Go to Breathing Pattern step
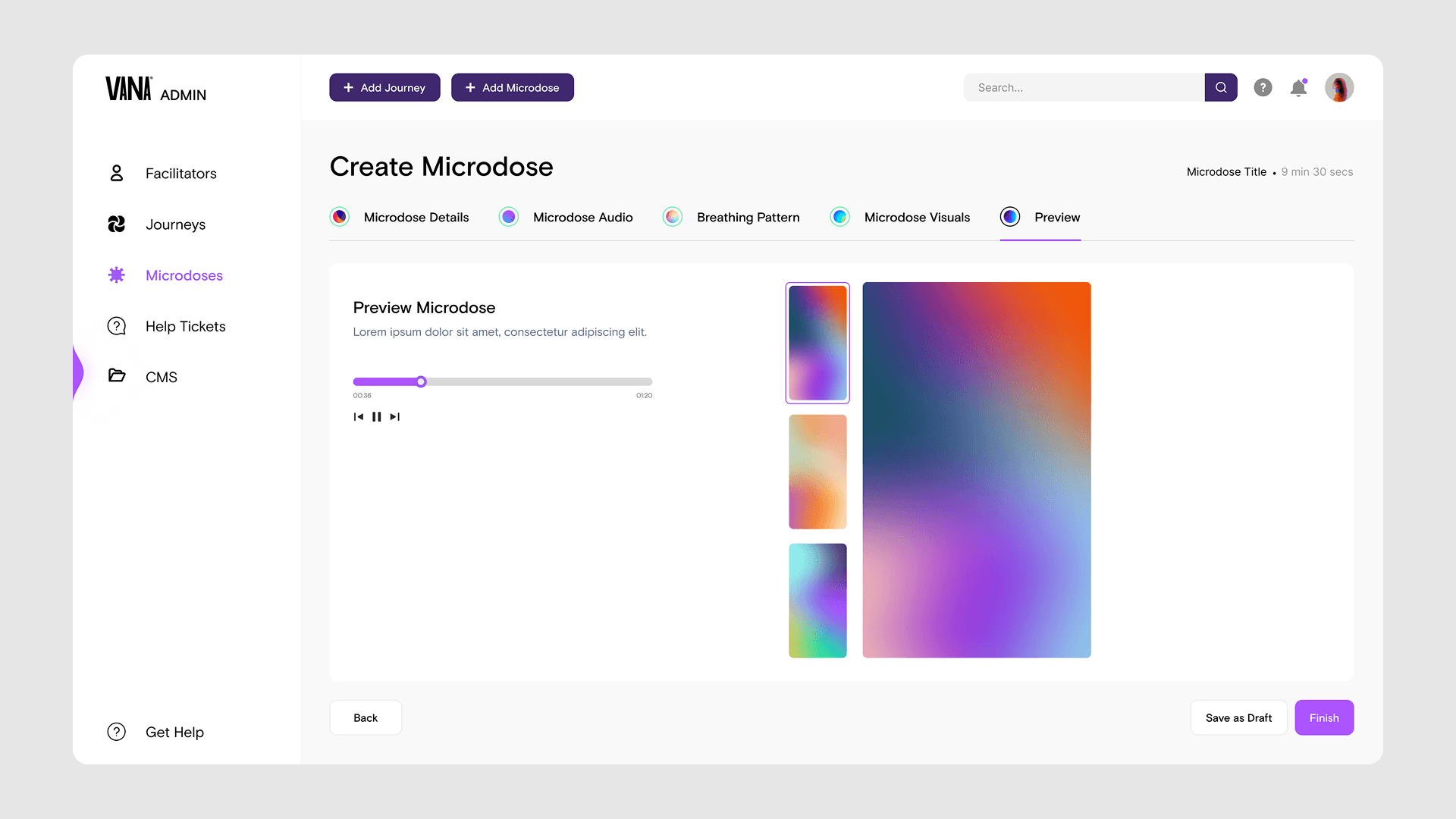Screen dimensions: 1456x819 coord(748,217)
